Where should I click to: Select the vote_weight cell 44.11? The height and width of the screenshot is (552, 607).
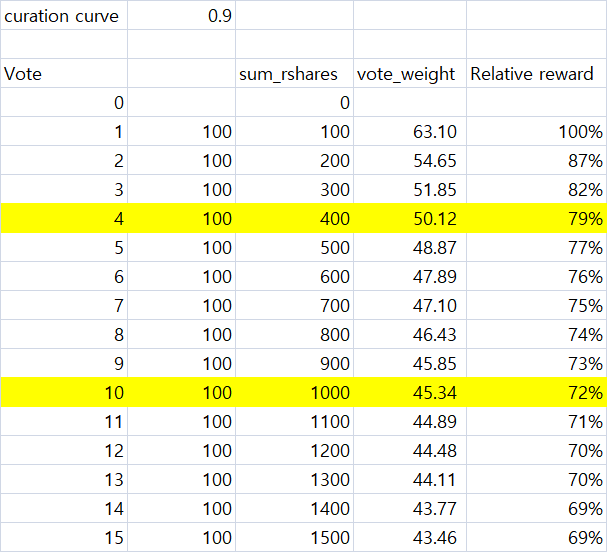(x=410, y=480)
